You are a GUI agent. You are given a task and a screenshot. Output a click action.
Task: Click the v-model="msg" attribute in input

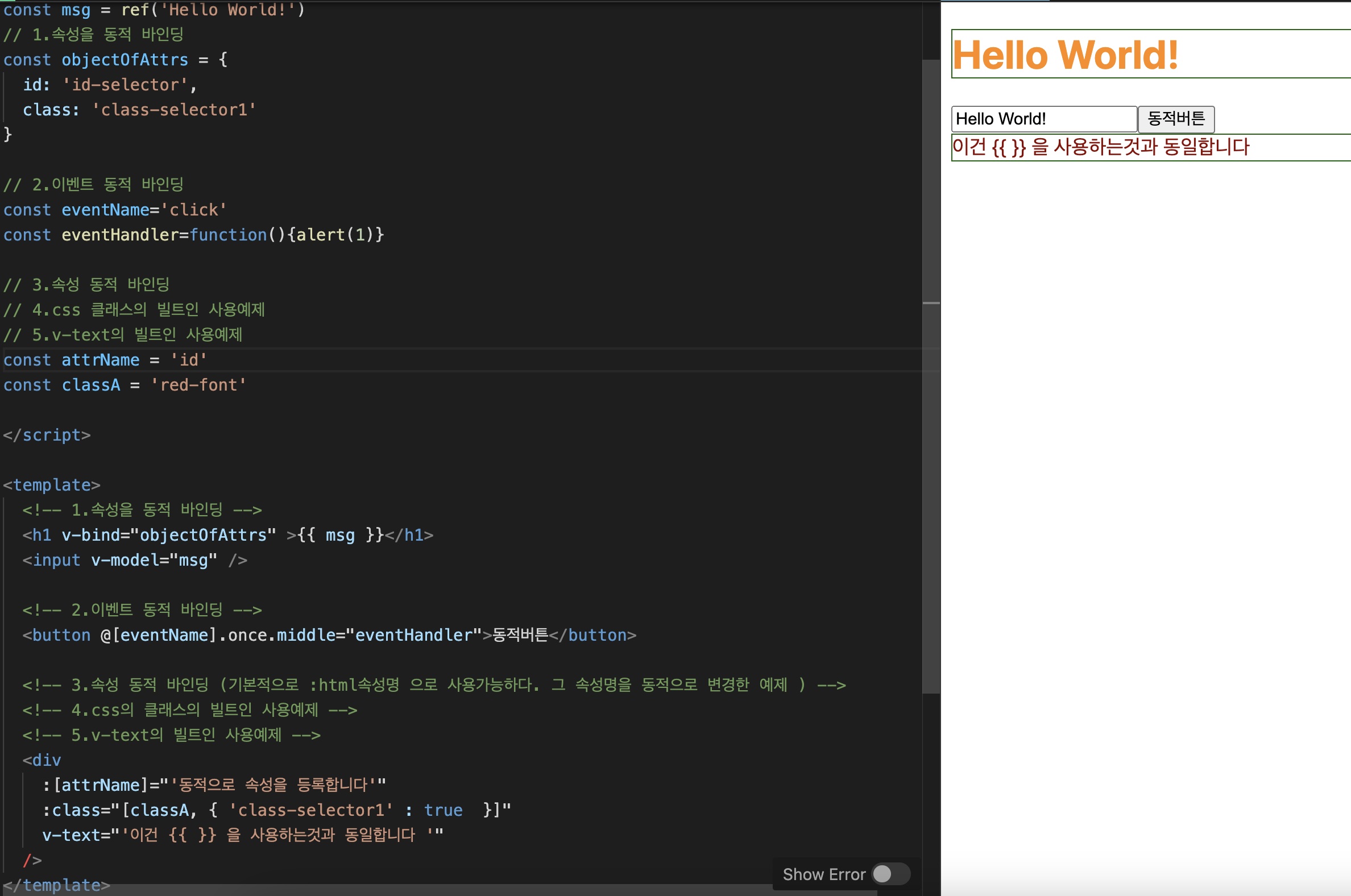point(154,560)
